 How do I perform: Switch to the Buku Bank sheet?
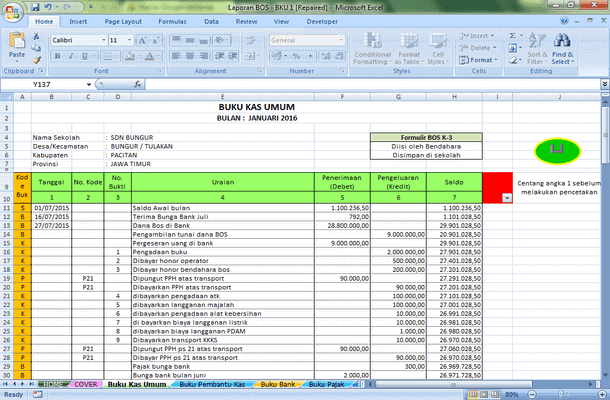(x=278, y=384)
